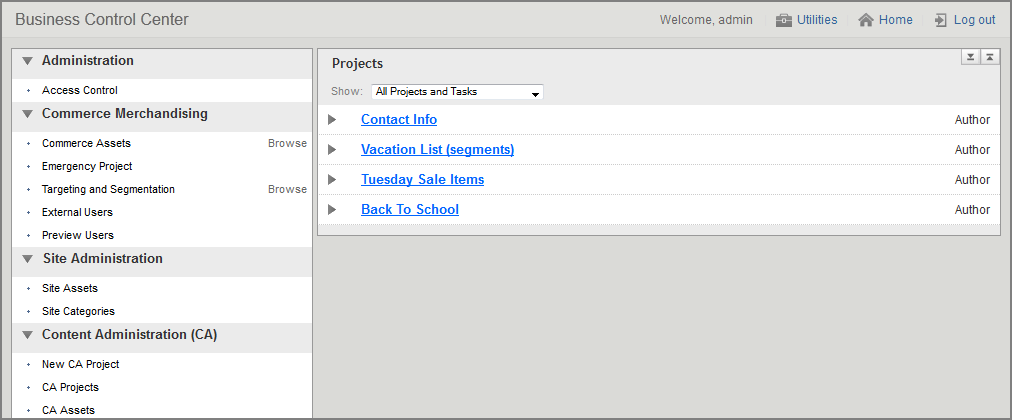The image size is (1012, 420).
Task: Click the Log out door icon
Action: click(x=940, y=20)
